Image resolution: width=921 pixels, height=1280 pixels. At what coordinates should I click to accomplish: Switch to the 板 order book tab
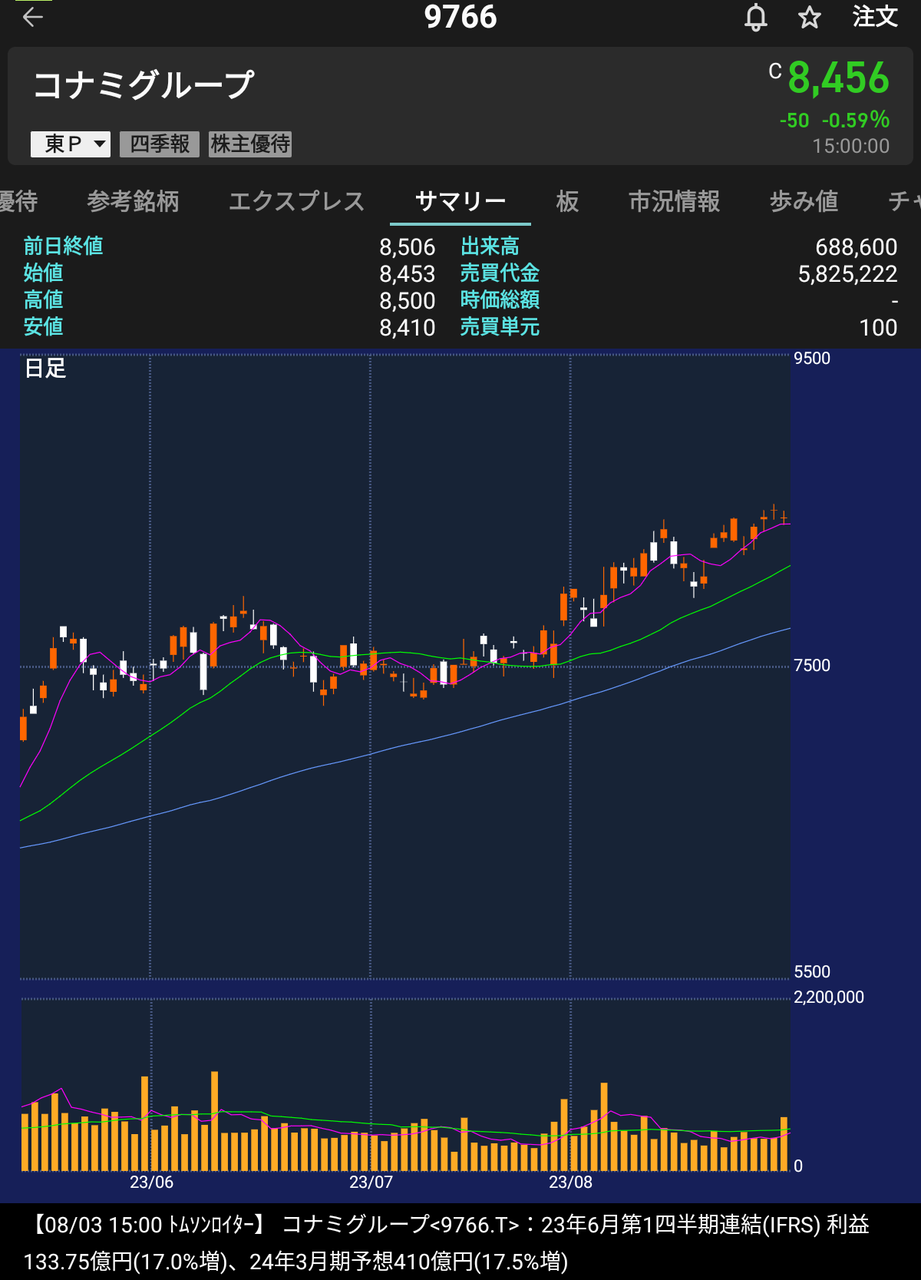(568, 201)
